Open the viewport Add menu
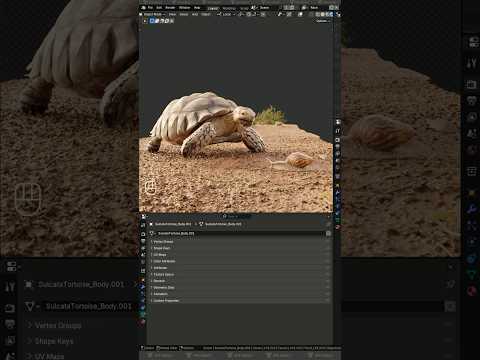Viewport: 480px width, 360px height. tap(195, 14)
